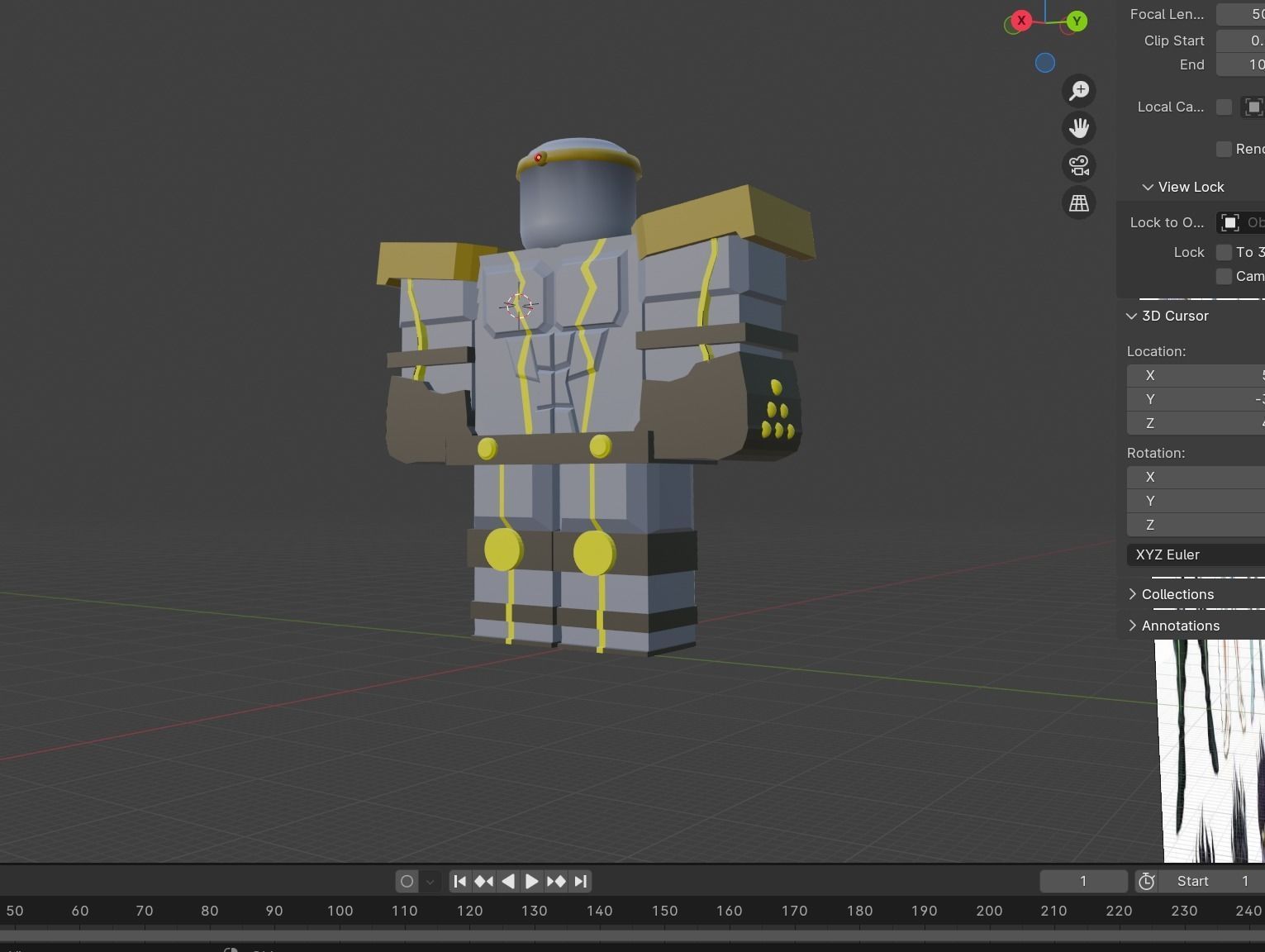Screen dimensions: 1265x952
Task: Jump to the last frame
Action: [x=580, y=882]
